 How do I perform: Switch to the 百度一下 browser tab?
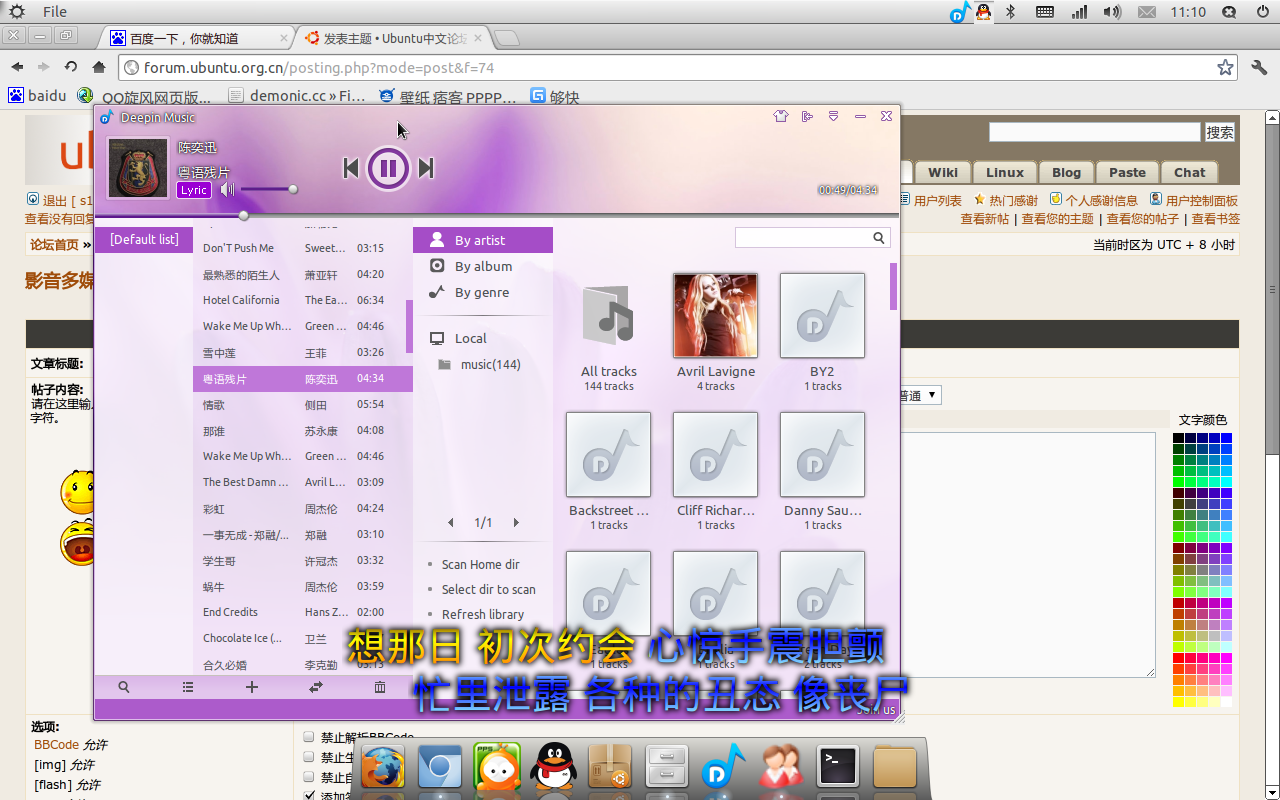coord(196,38)
